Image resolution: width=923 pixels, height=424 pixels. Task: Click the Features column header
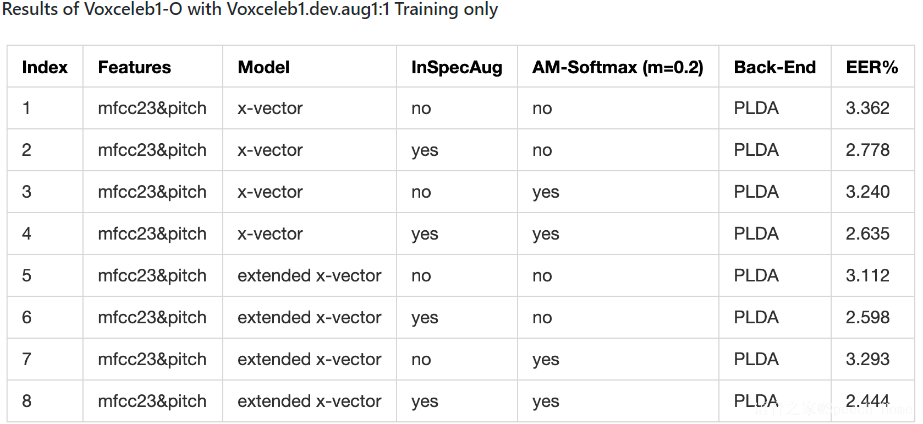[134, 68]
